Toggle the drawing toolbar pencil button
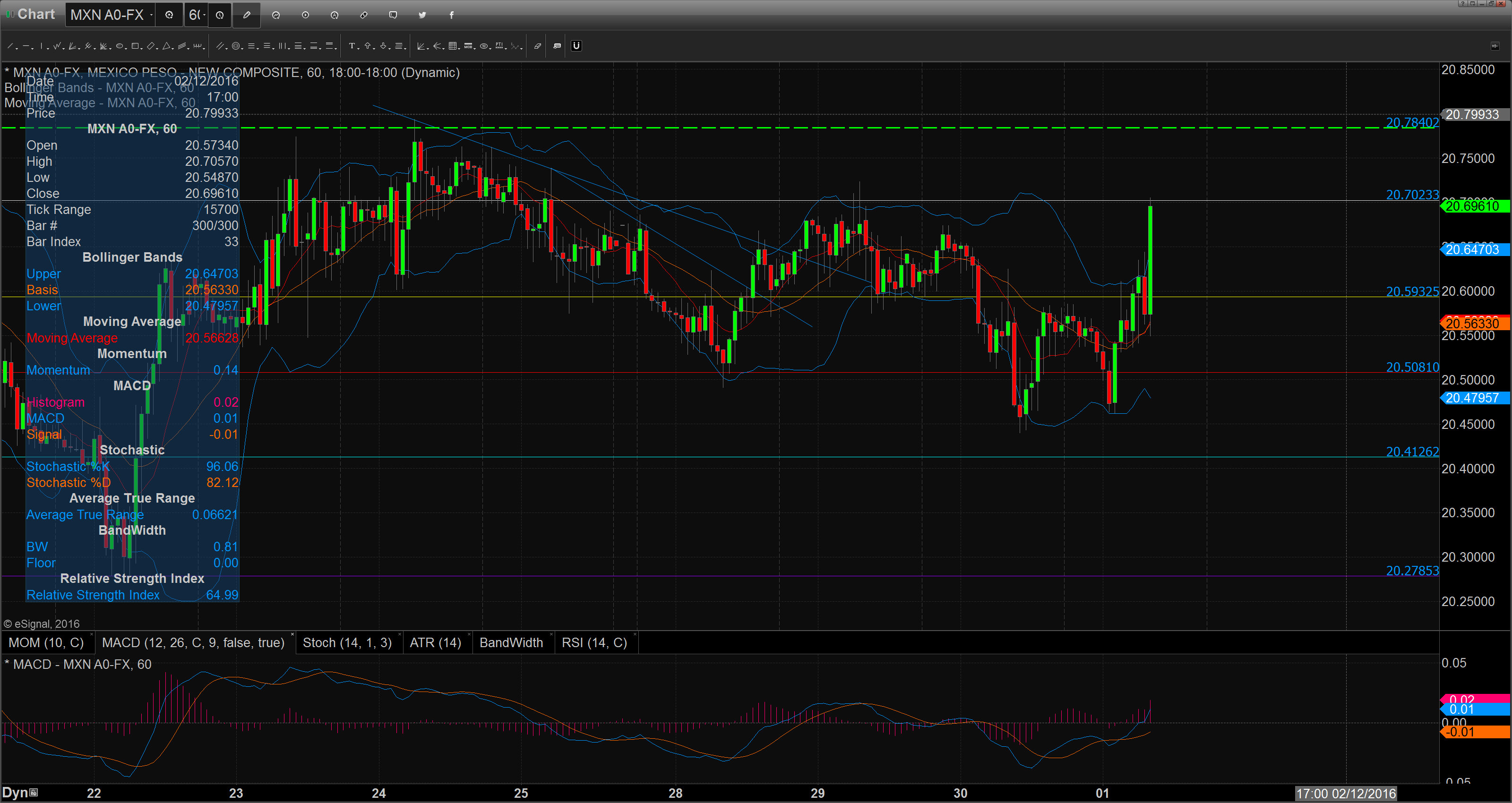The width and height of the screenshot is (1512, 803). tap(247, 15)
